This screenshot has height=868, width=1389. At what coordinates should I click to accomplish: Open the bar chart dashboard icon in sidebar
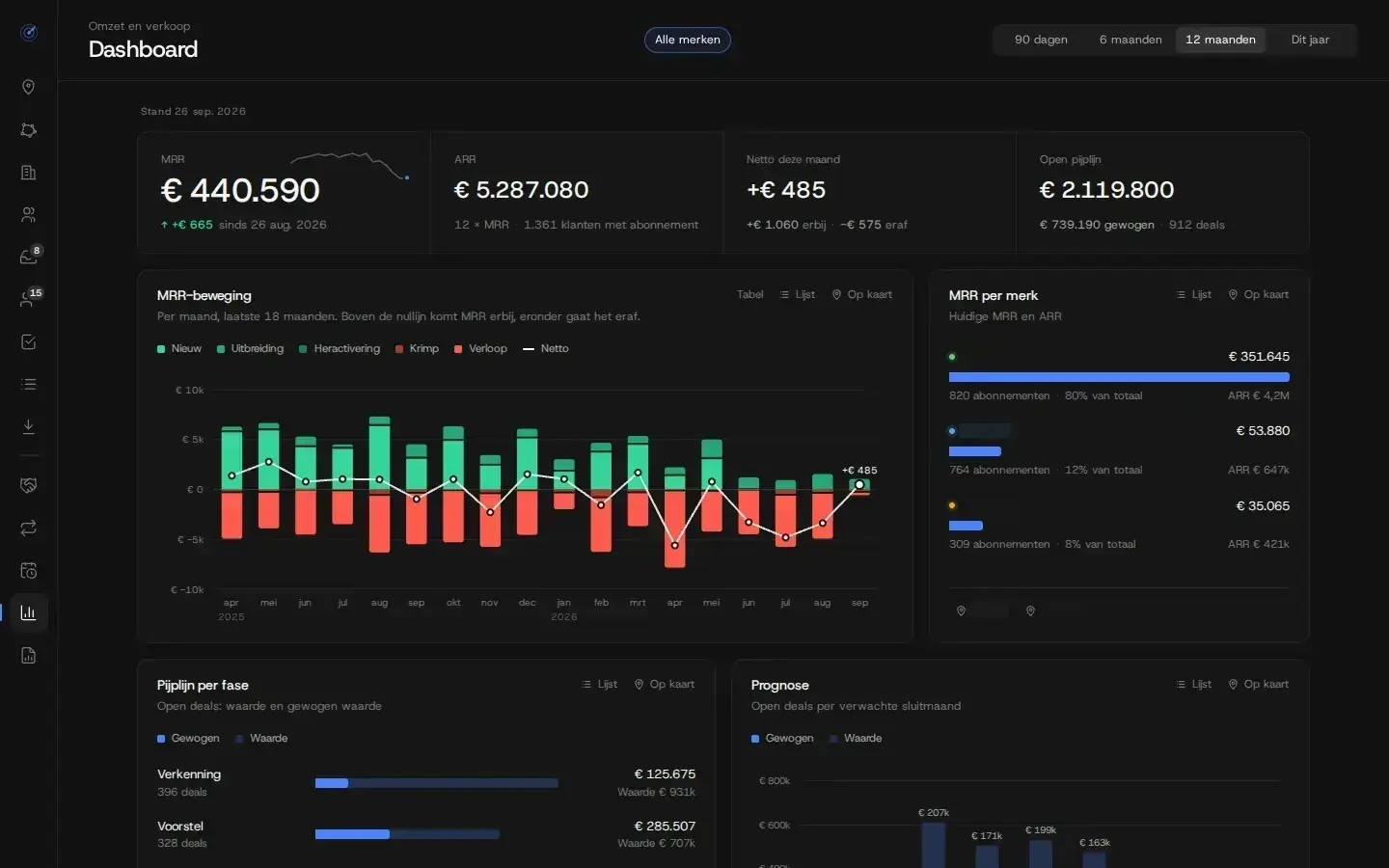pyautogui.click(x=29, y=612)
